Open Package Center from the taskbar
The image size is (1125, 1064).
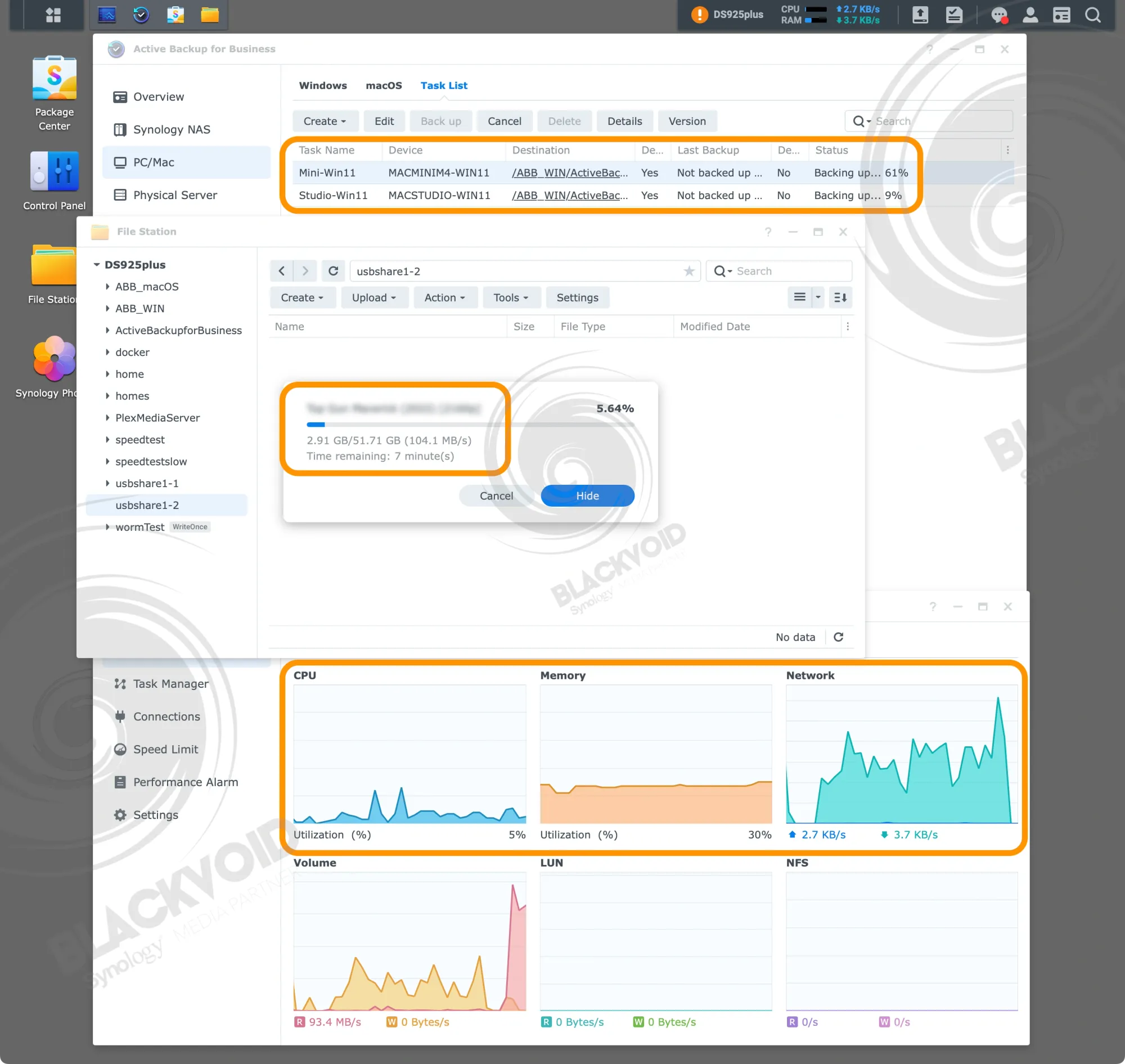coord(175,15)
